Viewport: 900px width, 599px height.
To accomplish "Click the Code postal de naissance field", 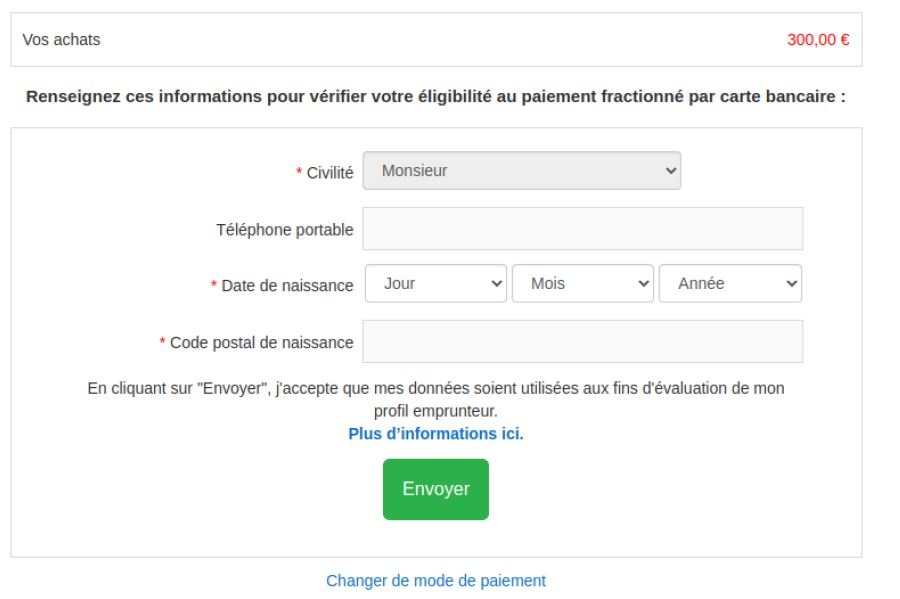I will (x=582, y=342).
